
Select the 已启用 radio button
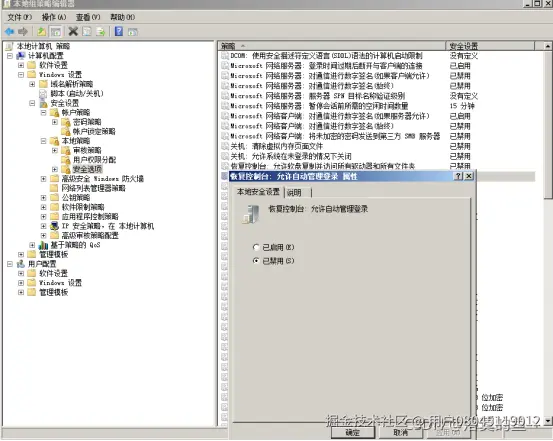click(x=256, y=247)
